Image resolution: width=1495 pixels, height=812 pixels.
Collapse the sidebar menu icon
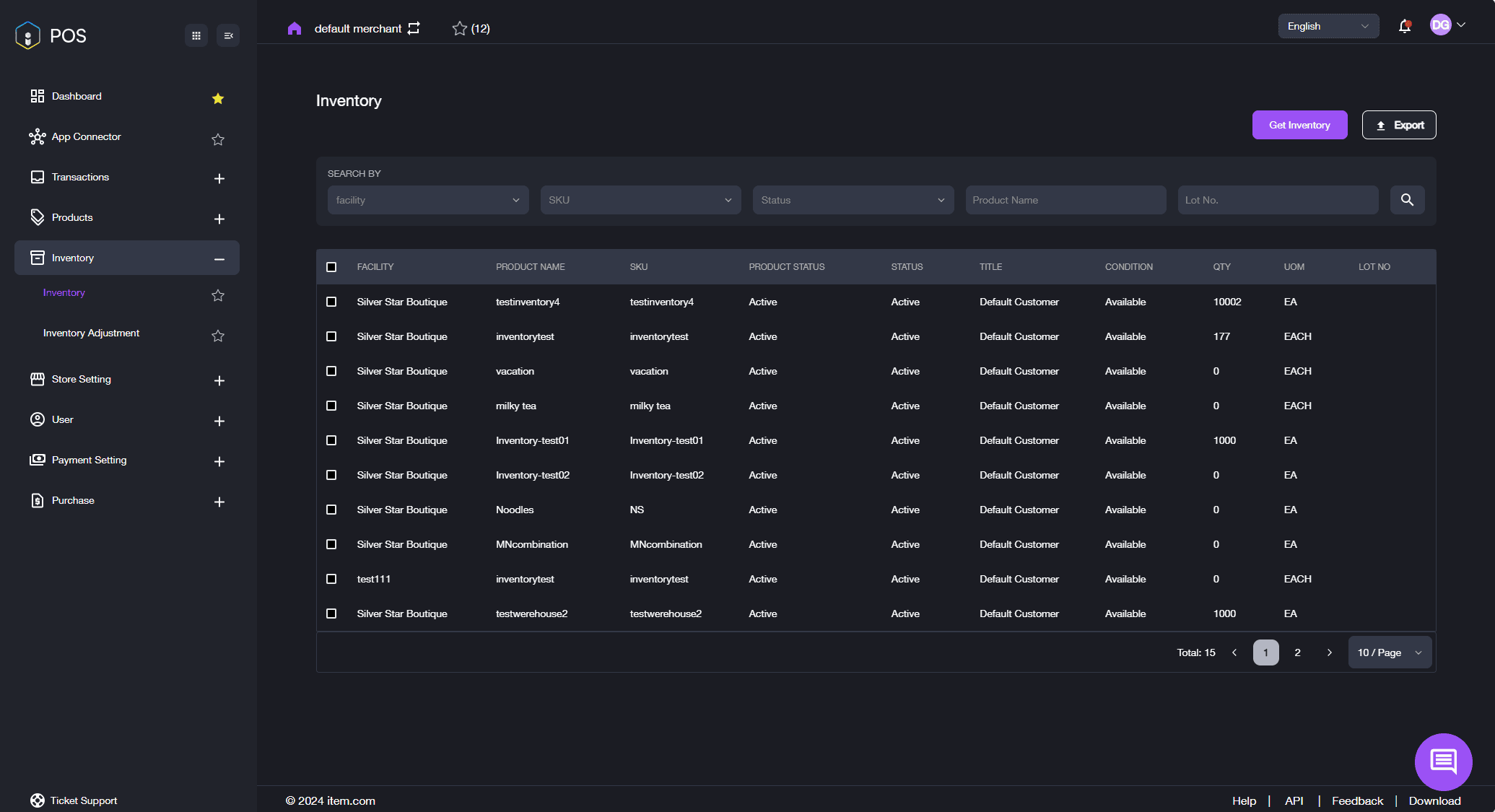[x=228, y=35]
